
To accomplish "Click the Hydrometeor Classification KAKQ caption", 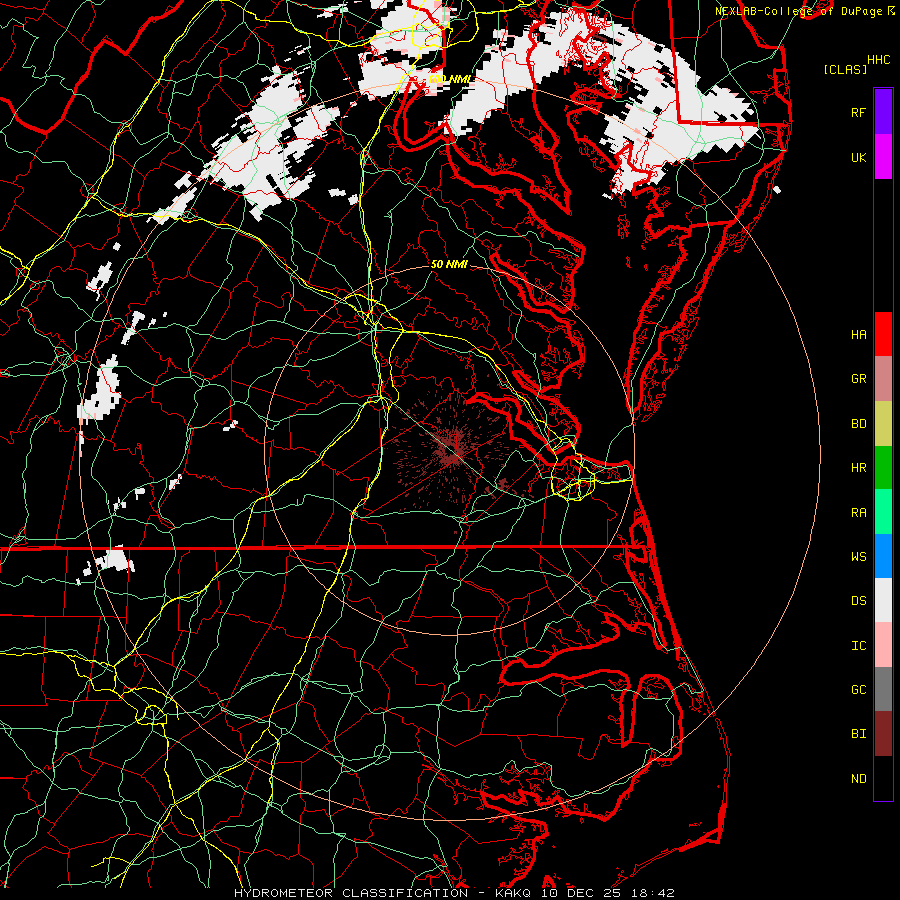I will tap(454, 893).
